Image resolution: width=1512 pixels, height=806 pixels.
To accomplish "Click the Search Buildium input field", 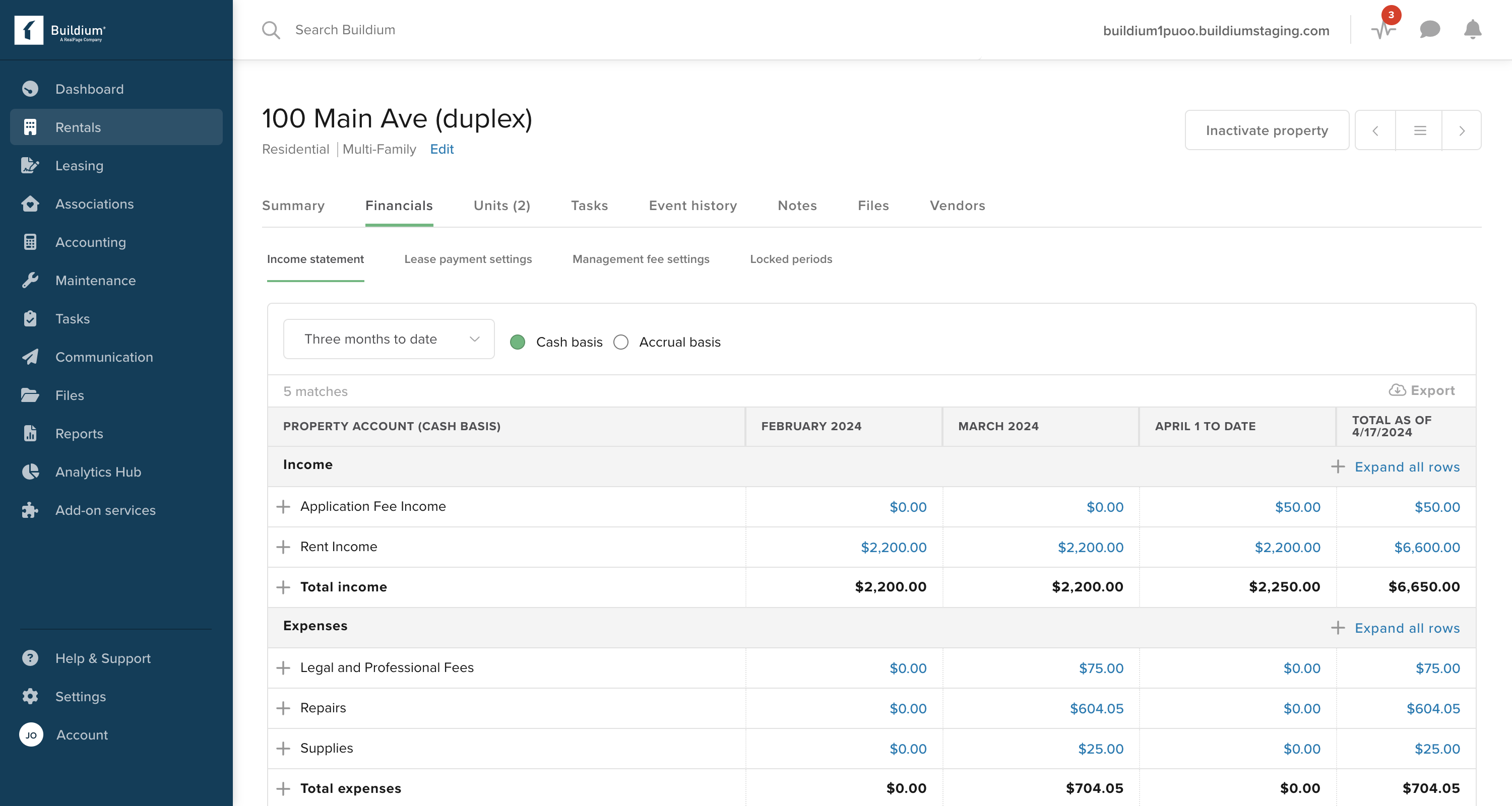I will click(x=345, y=29).
